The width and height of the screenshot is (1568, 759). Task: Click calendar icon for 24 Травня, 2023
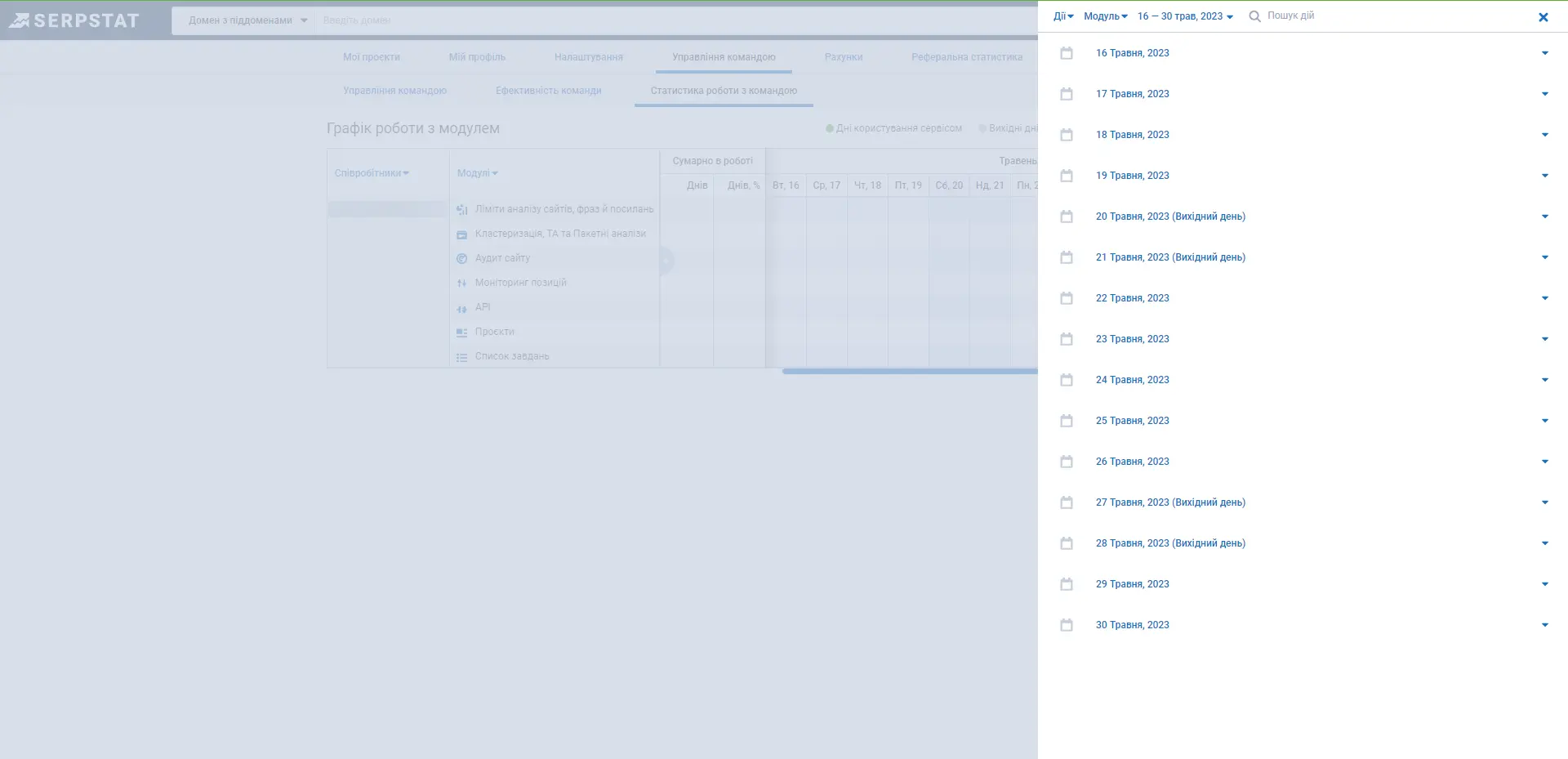(1067, 380)
